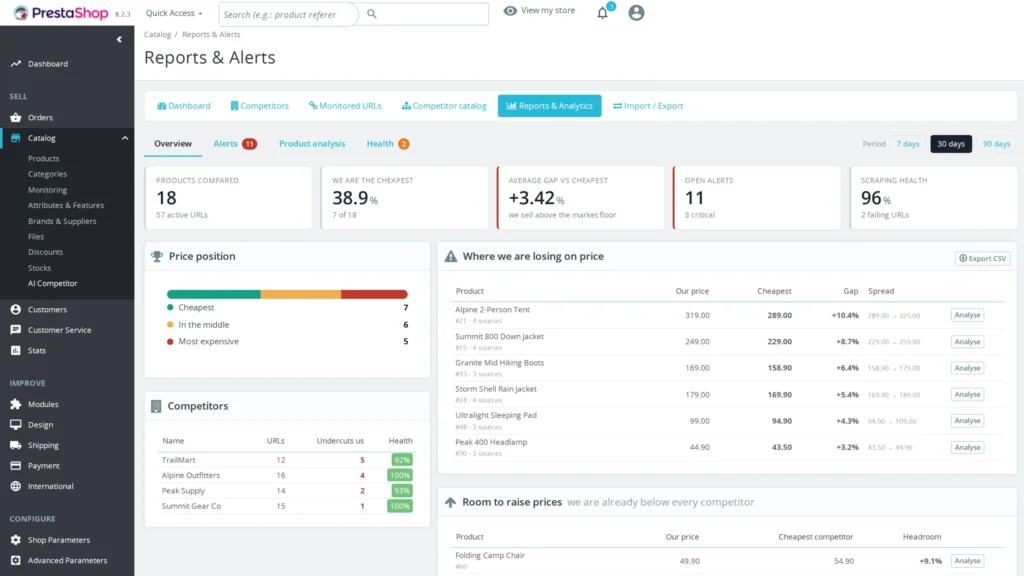Open the Product analysis sub-tab
1024x576 pixels.
tap(312, 144)
